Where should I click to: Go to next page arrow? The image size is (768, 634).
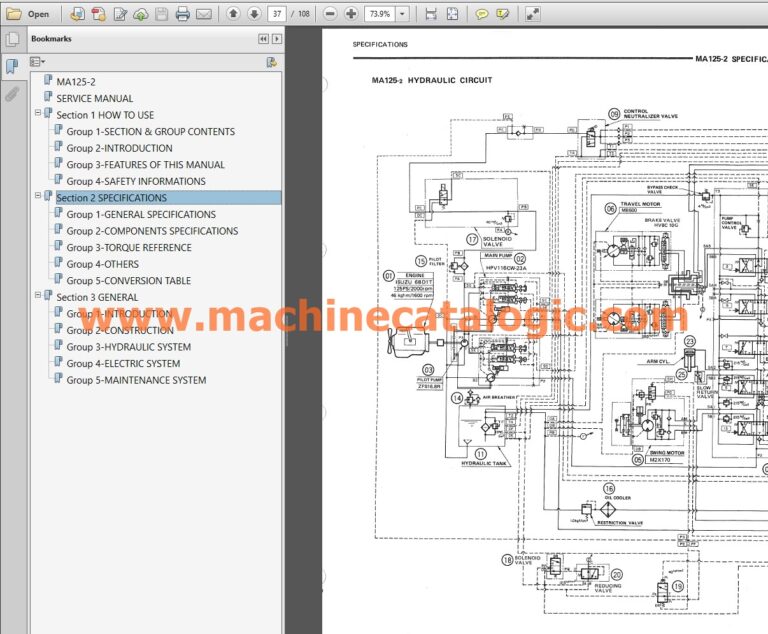pyautogui.click(x=254, y=14)
